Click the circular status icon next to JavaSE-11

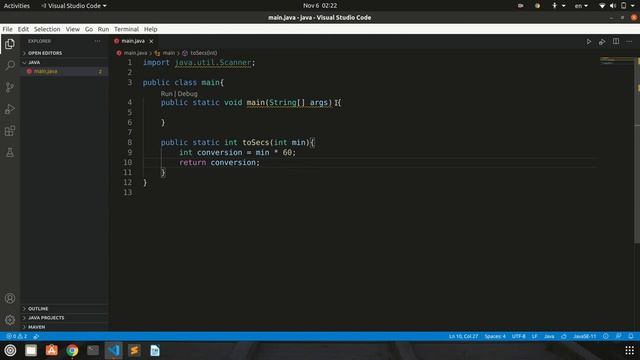606,336
